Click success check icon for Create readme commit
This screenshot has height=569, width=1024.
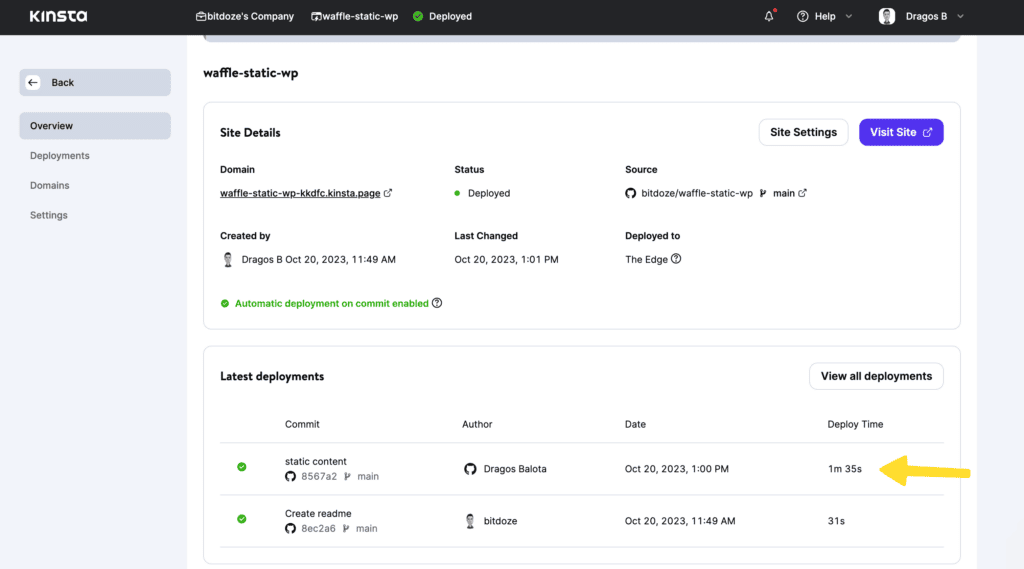[242, 519]
